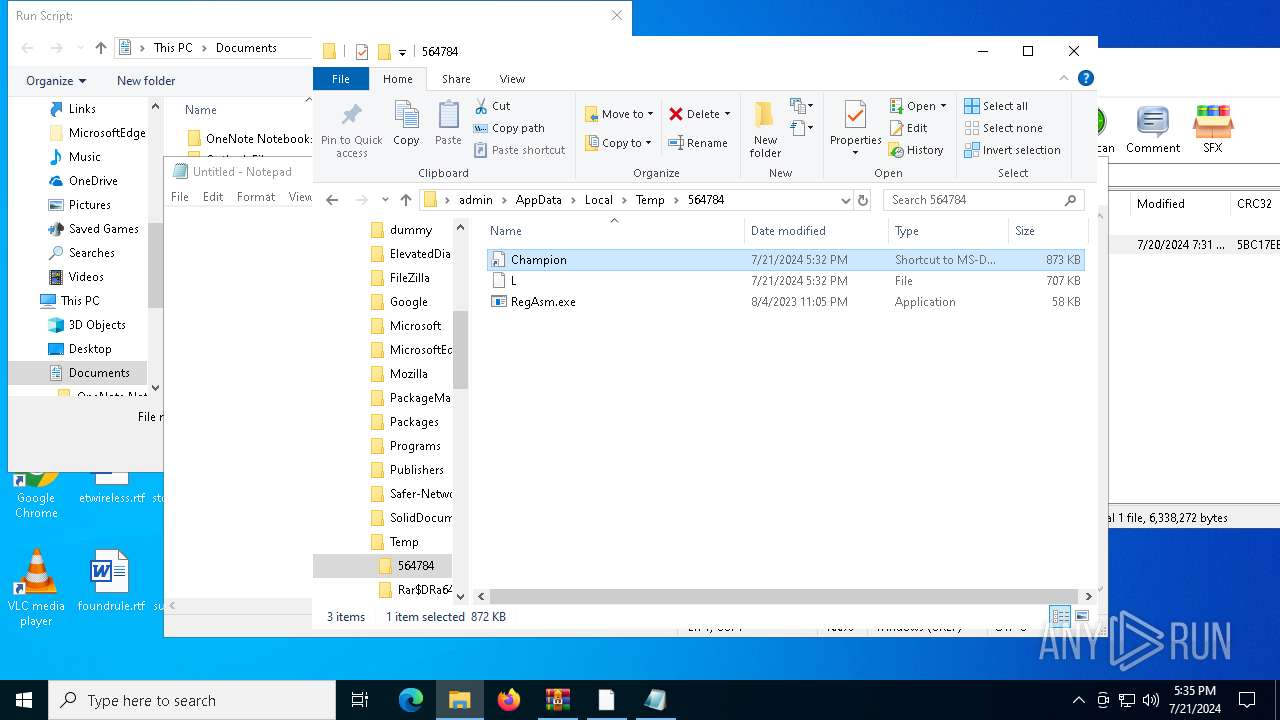Image resolution: width=1280 pixels, height=720 pixels.
Task: Click the Copy ribbon button
Action: [406, 124]
